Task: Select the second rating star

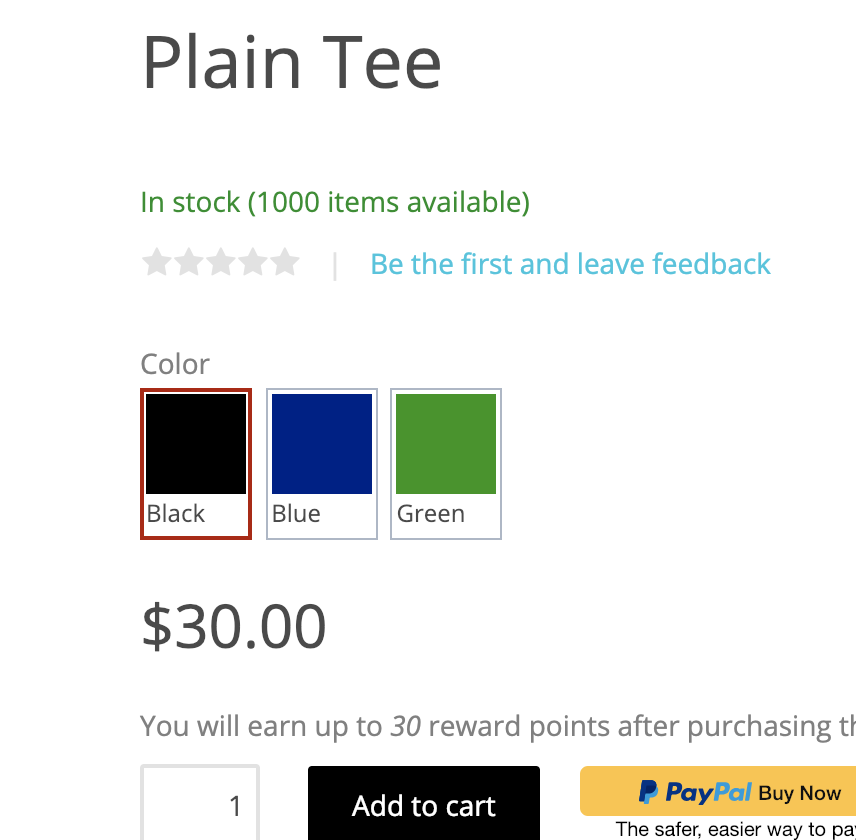Action: click(189, 263)
